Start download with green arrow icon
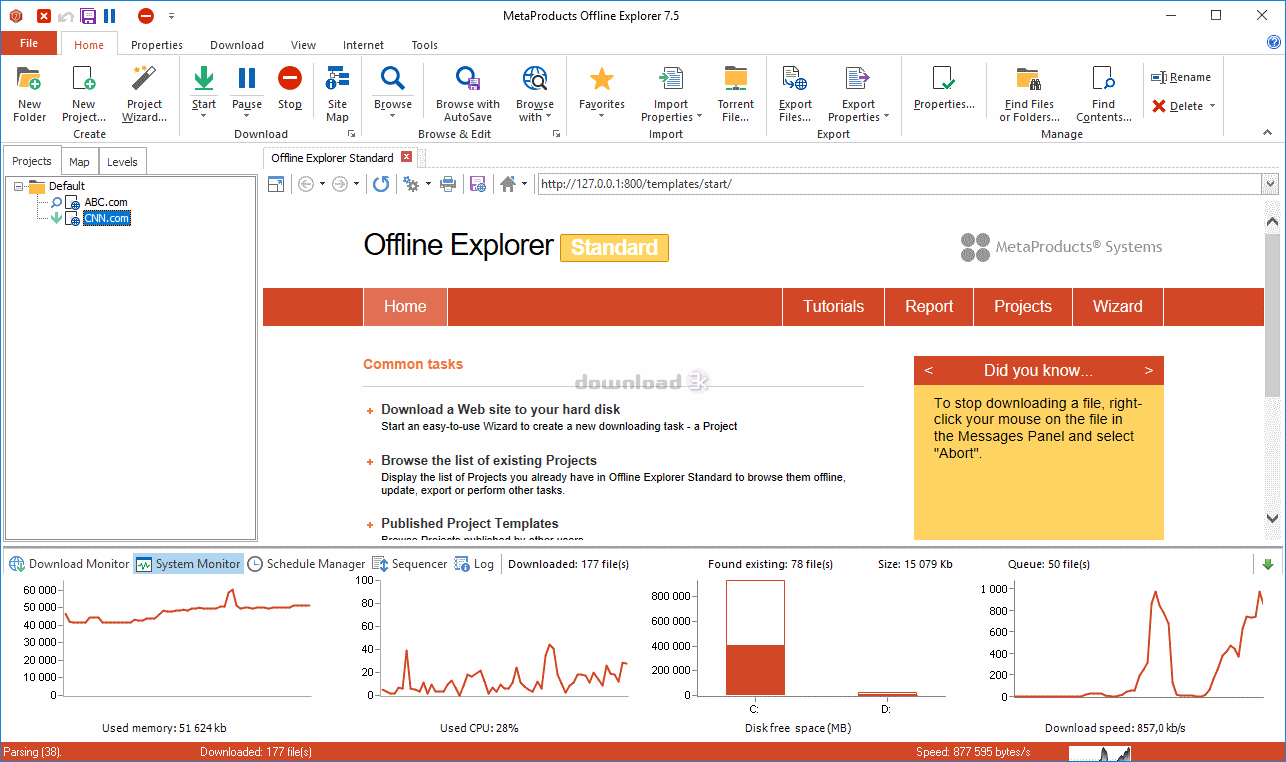The width and height of the screenshot is (1286, 762). 203,80
